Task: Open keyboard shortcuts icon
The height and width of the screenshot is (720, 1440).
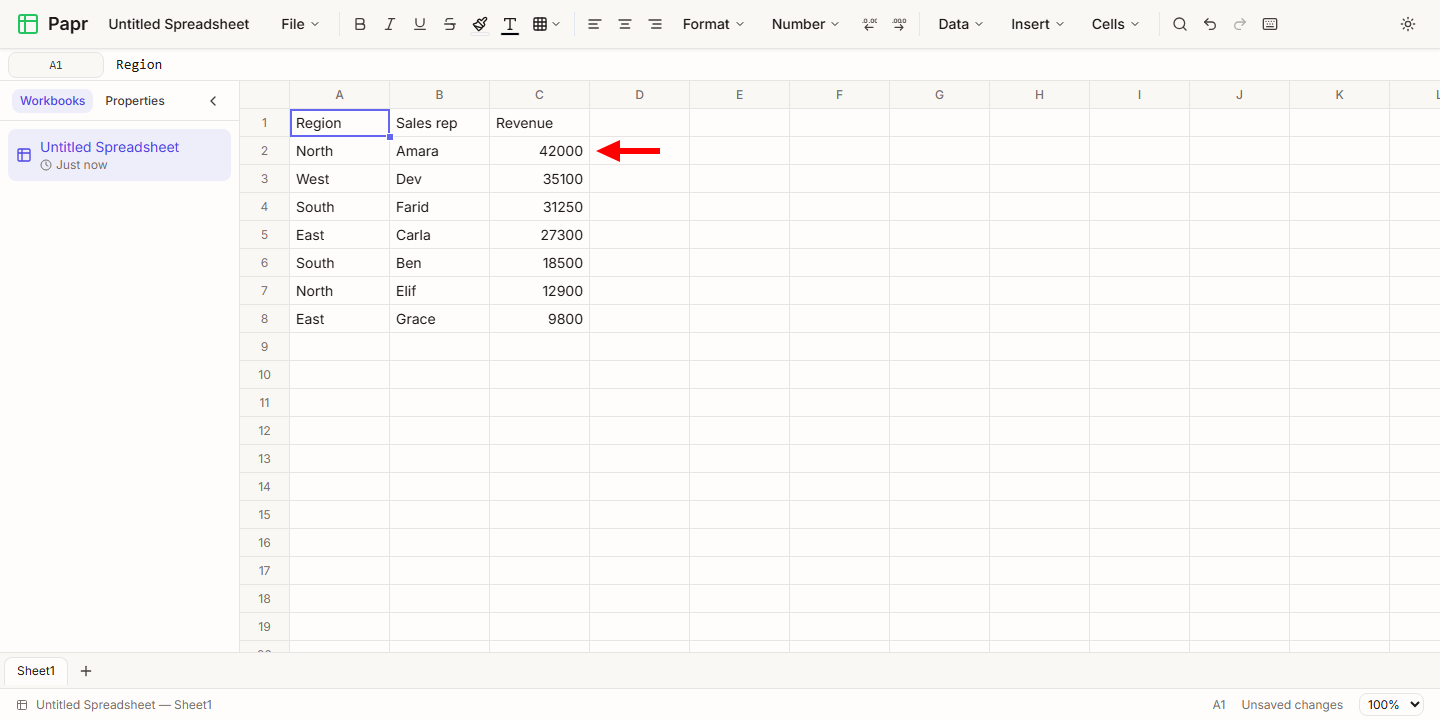Action: (x=1270, y=24)
